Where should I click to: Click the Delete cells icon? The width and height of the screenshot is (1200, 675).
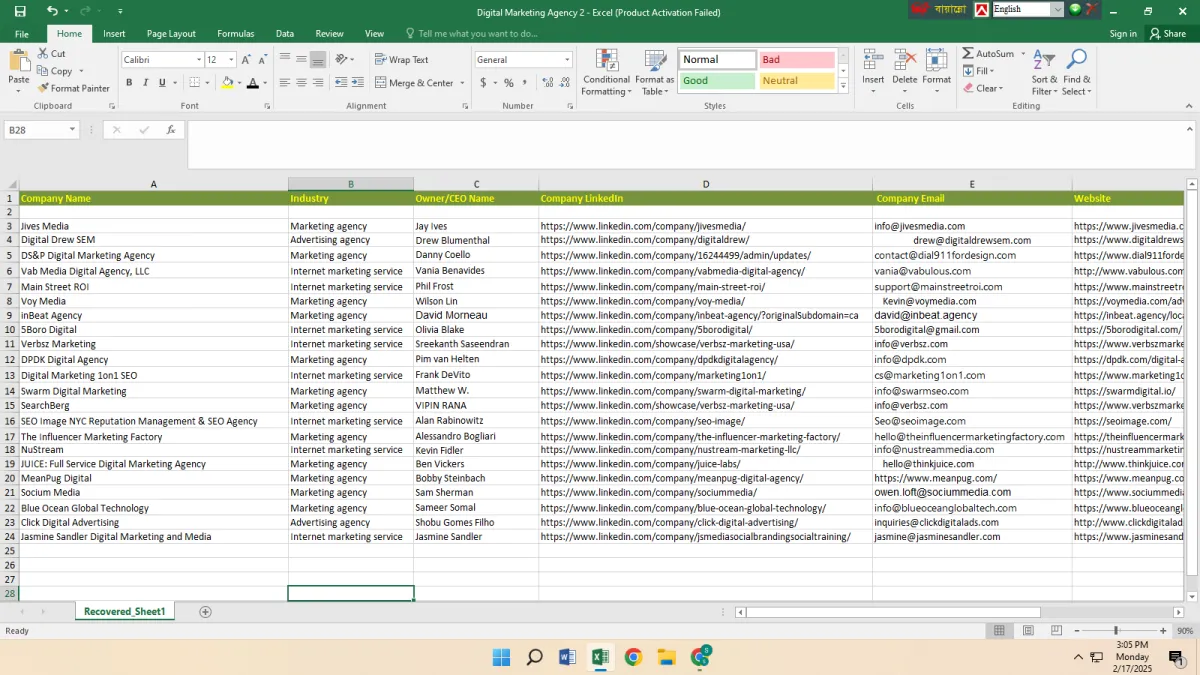pos(905,60)
